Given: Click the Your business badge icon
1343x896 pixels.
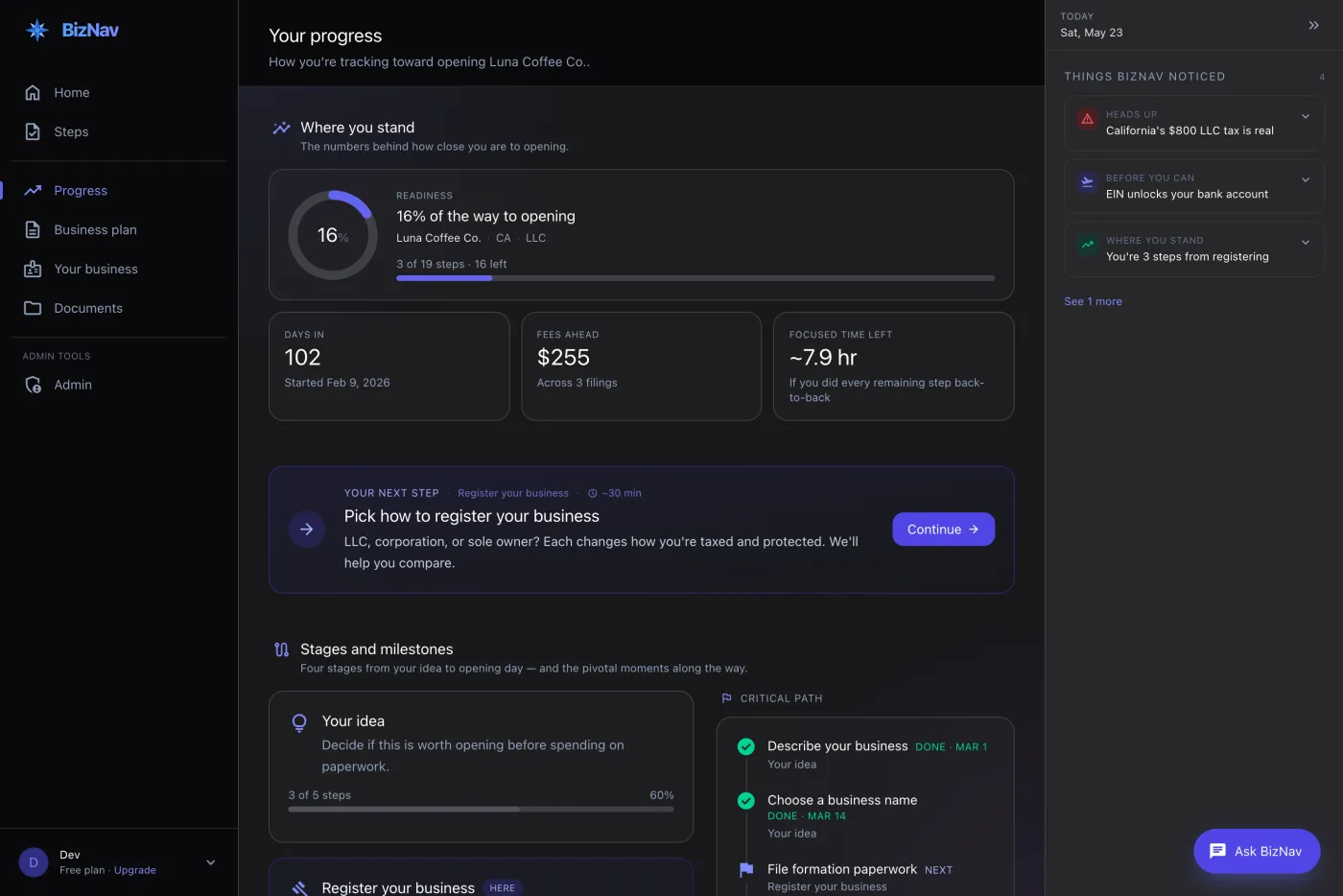Looking at the screenshot, I should 33,269.
